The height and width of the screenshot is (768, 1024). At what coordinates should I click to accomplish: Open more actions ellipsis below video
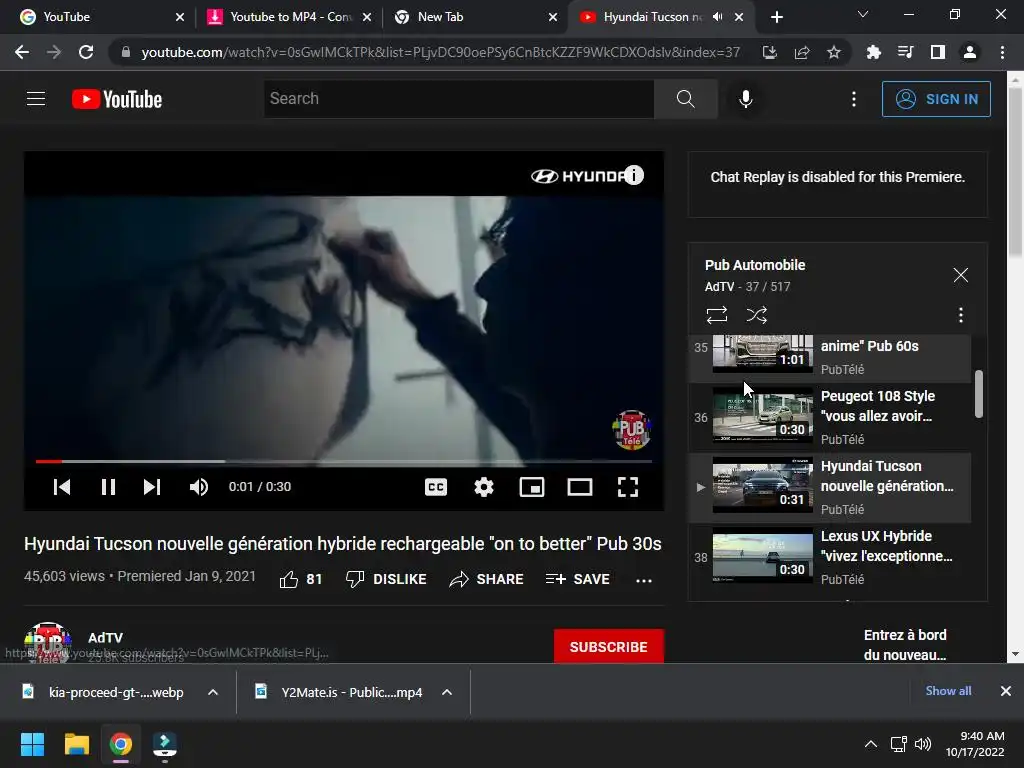click(644, 580)
